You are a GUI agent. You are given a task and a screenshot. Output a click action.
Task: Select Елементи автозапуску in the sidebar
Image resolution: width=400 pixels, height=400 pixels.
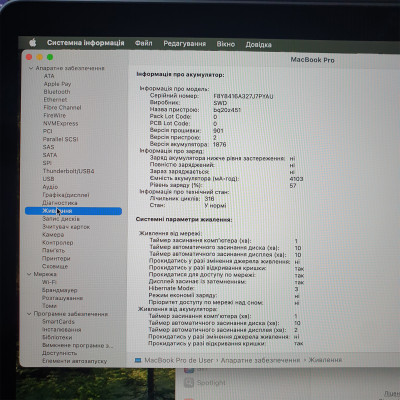(x=74, y=361)
